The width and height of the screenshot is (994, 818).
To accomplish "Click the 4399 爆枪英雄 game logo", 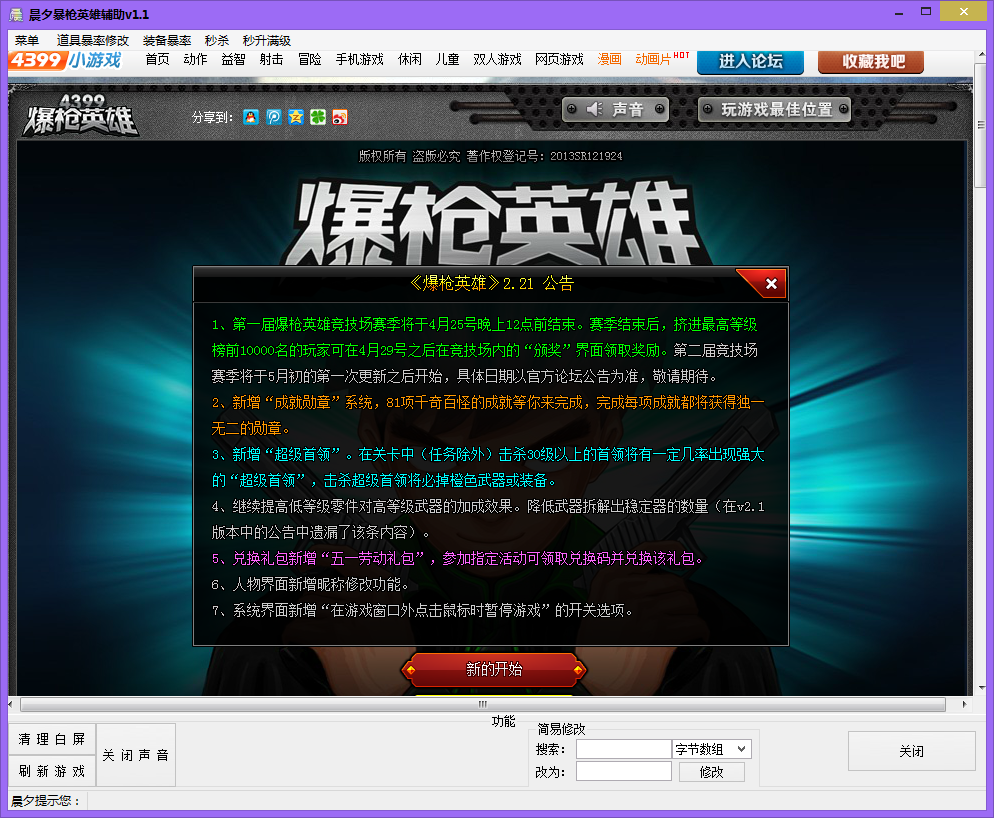I will coord(81,115).
